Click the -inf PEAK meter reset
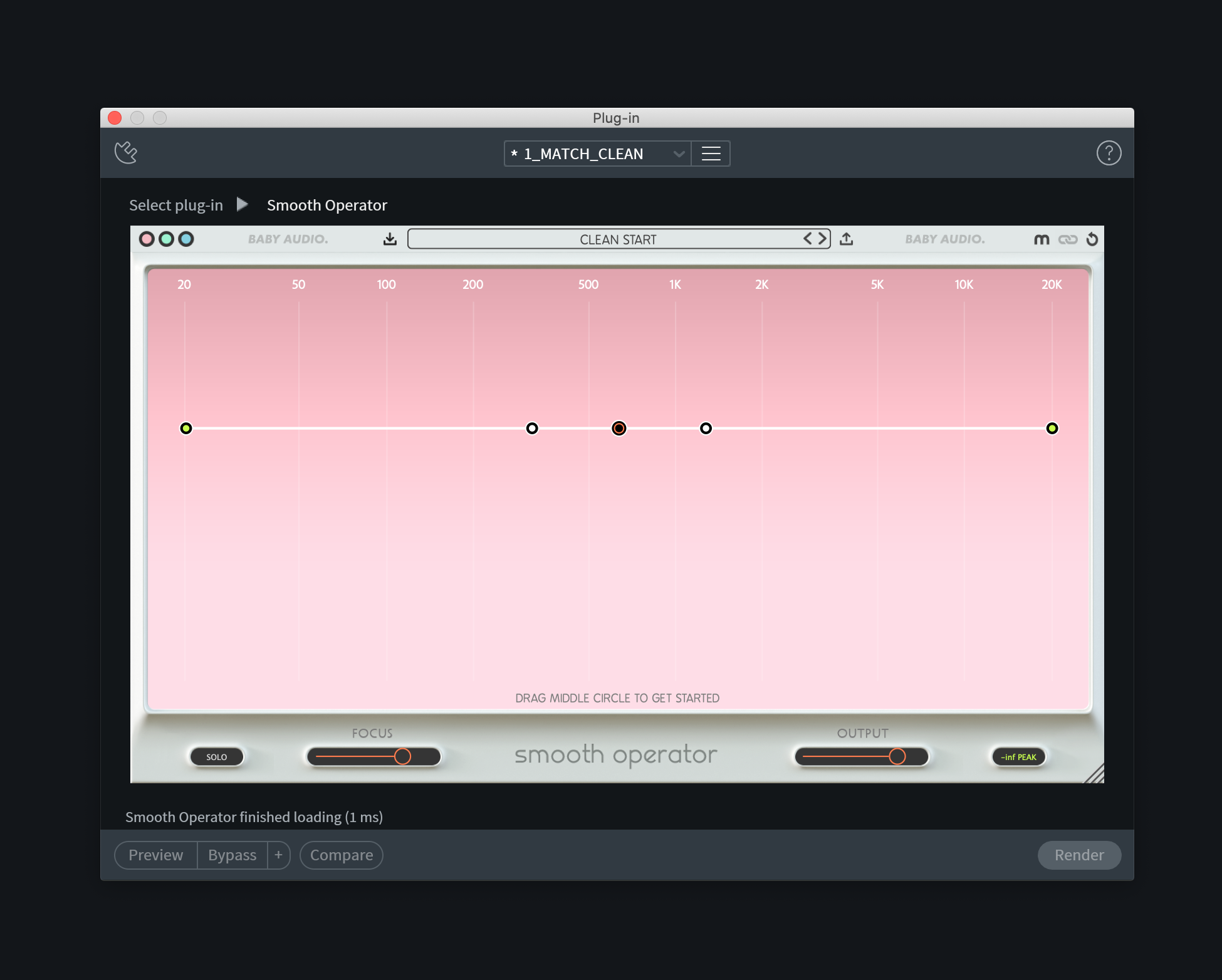The width and height of the screenshot is (1222, 980). point(1018,757)
